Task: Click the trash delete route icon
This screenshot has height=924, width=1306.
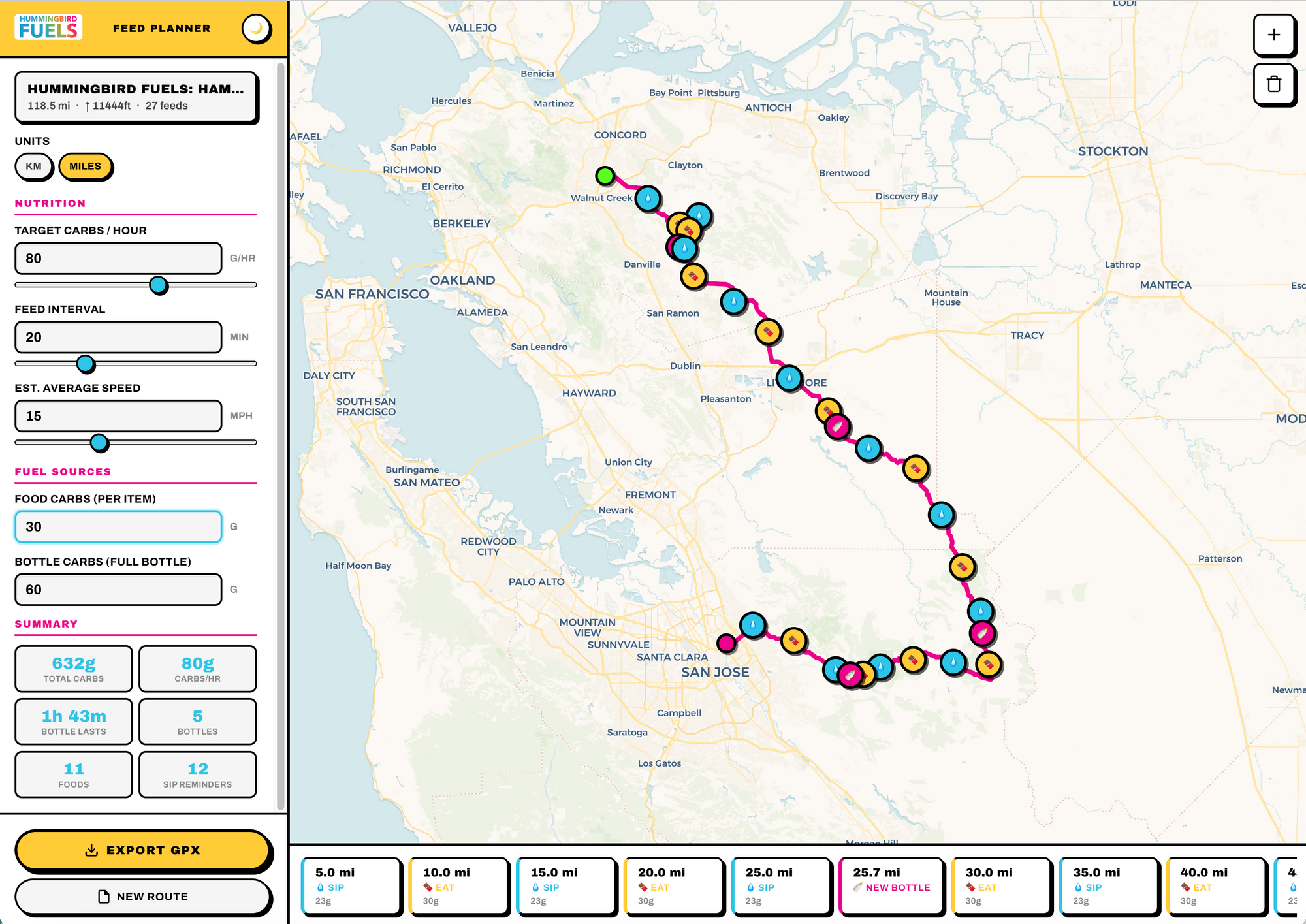Action: pos(1273,84)
